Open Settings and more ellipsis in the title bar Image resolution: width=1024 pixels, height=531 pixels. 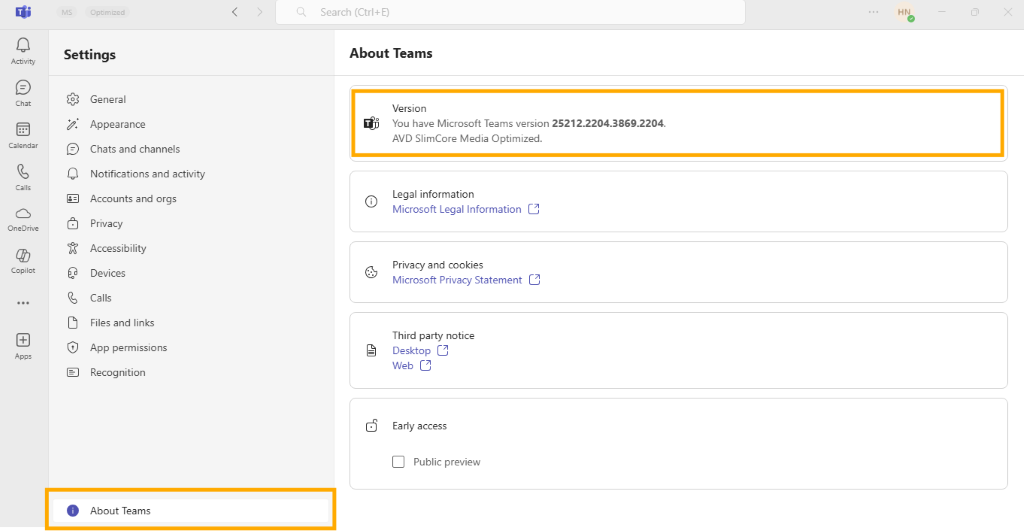tap(873, 12)
